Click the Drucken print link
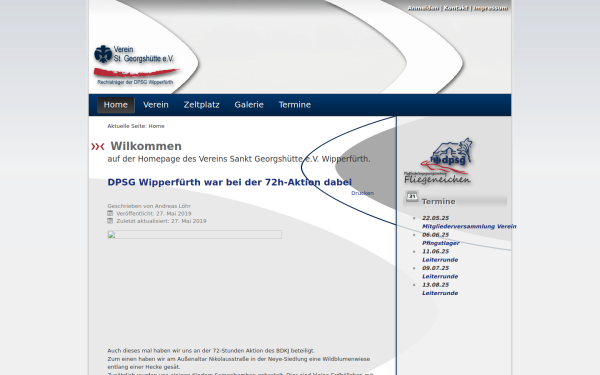Screen dimensions: 600x375 pos(362,193)
